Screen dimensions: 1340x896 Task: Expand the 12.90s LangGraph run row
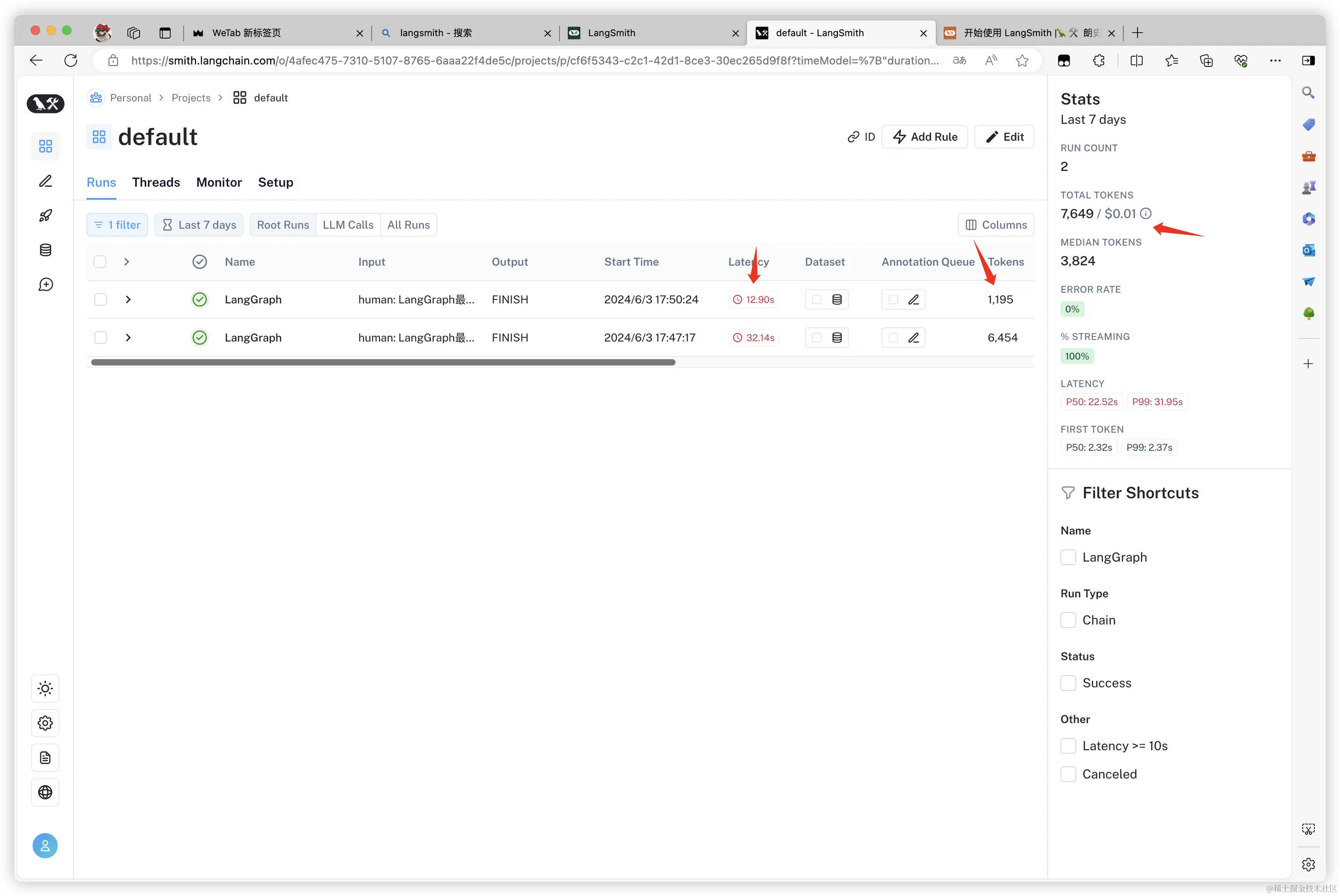128,299
